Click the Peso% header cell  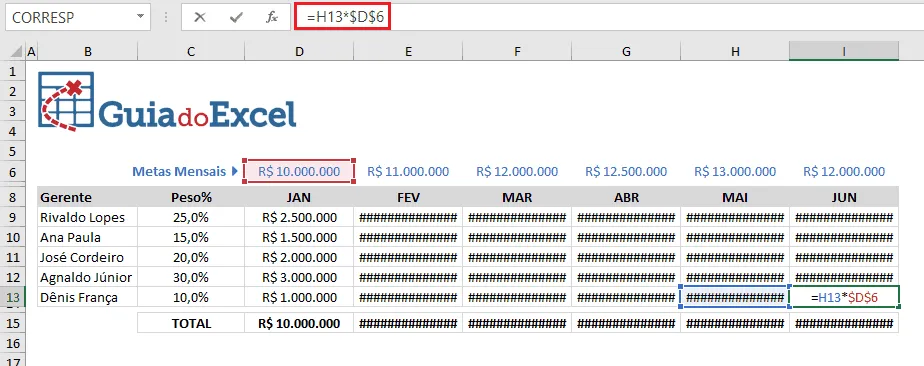pyautogui.click(x=191, y=197)
